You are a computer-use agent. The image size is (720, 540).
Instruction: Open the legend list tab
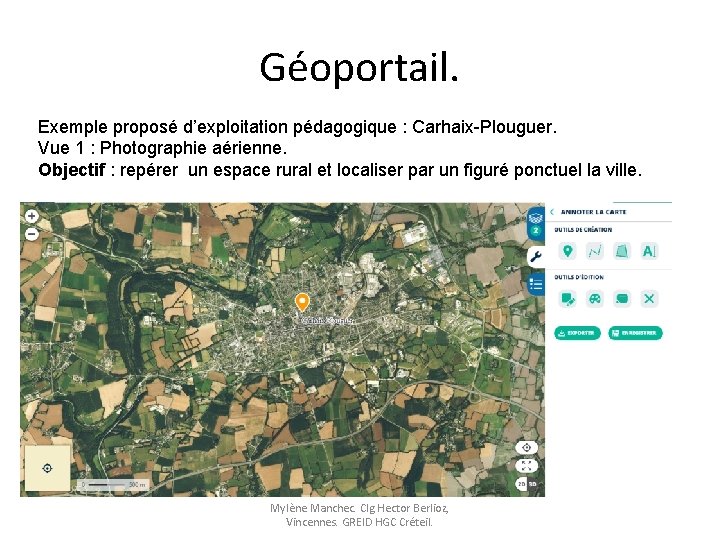tap(536, 285)
